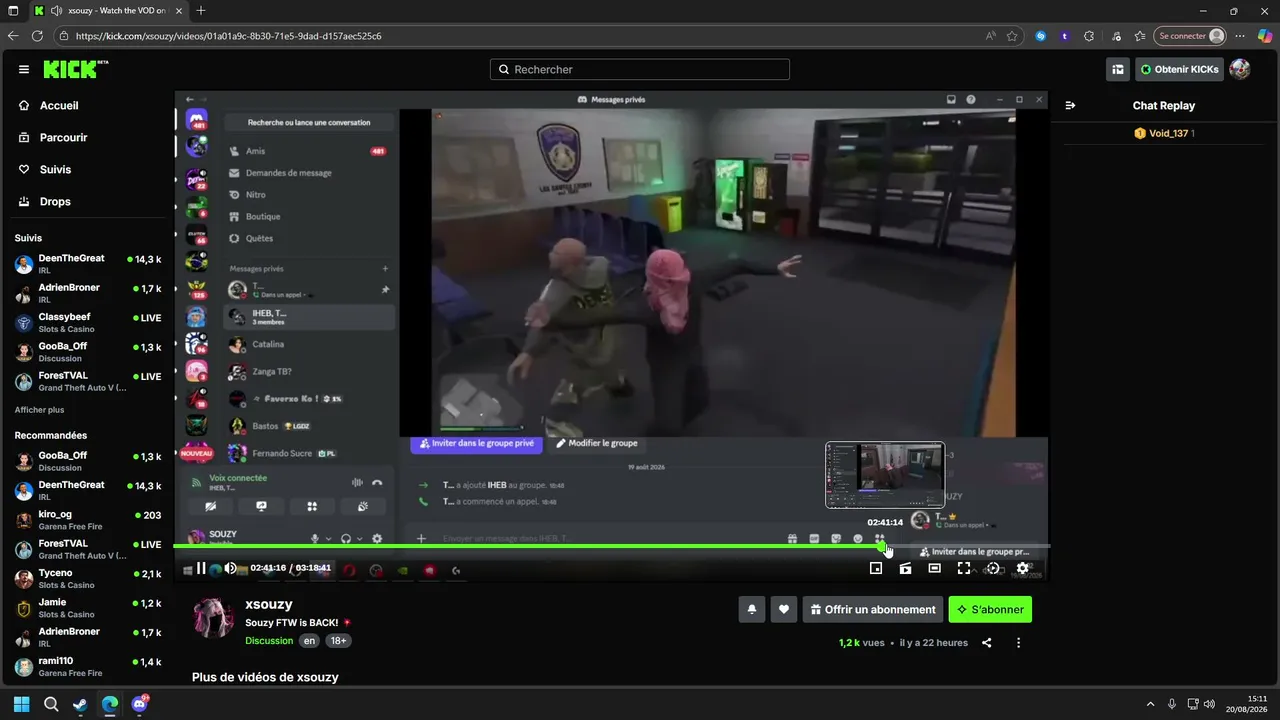The height and width of the screenshot is (720, 1280).
Task: Open kiro_og in recommended channels
Action: (87, 520)
